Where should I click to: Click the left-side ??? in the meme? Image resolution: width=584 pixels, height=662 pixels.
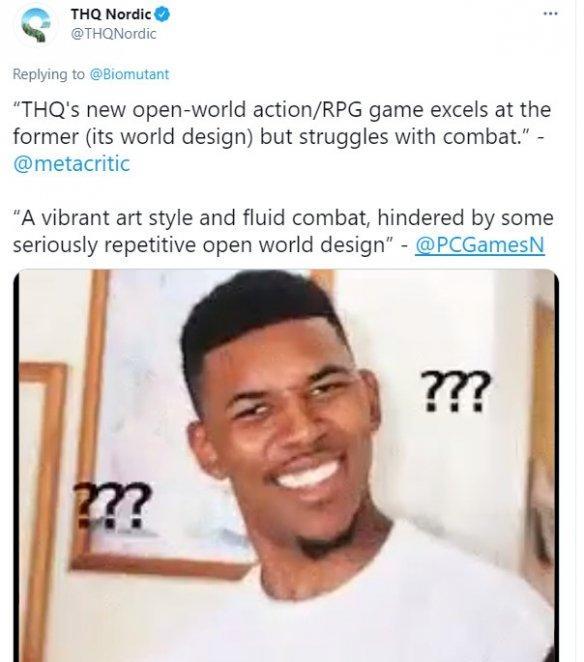[112, 505]
